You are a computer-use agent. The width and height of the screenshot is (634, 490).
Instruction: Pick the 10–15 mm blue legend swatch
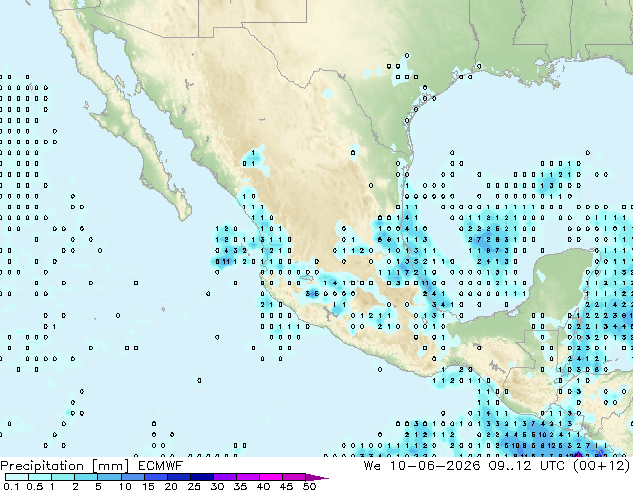click(132, 477)
